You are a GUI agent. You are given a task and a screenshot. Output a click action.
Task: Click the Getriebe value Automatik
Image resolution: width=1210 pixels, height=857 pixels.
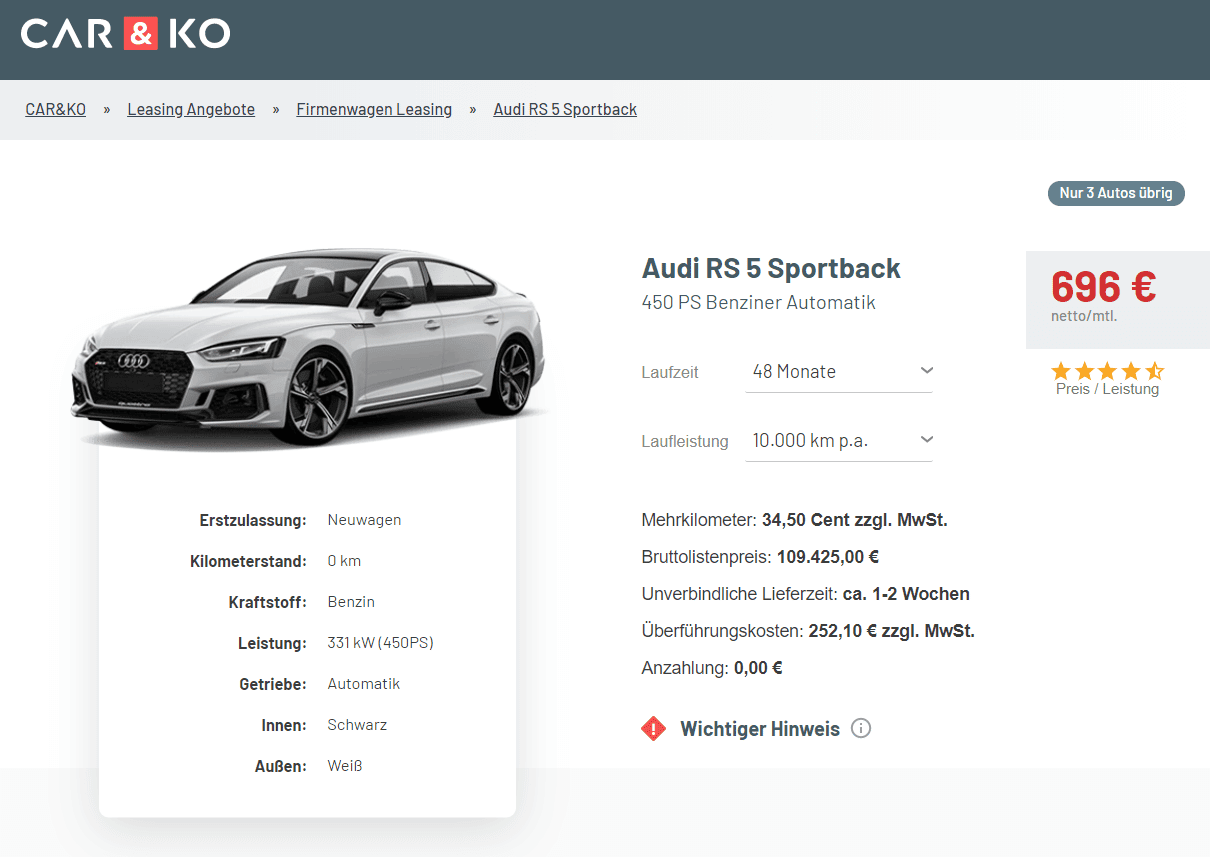point(364,684)
